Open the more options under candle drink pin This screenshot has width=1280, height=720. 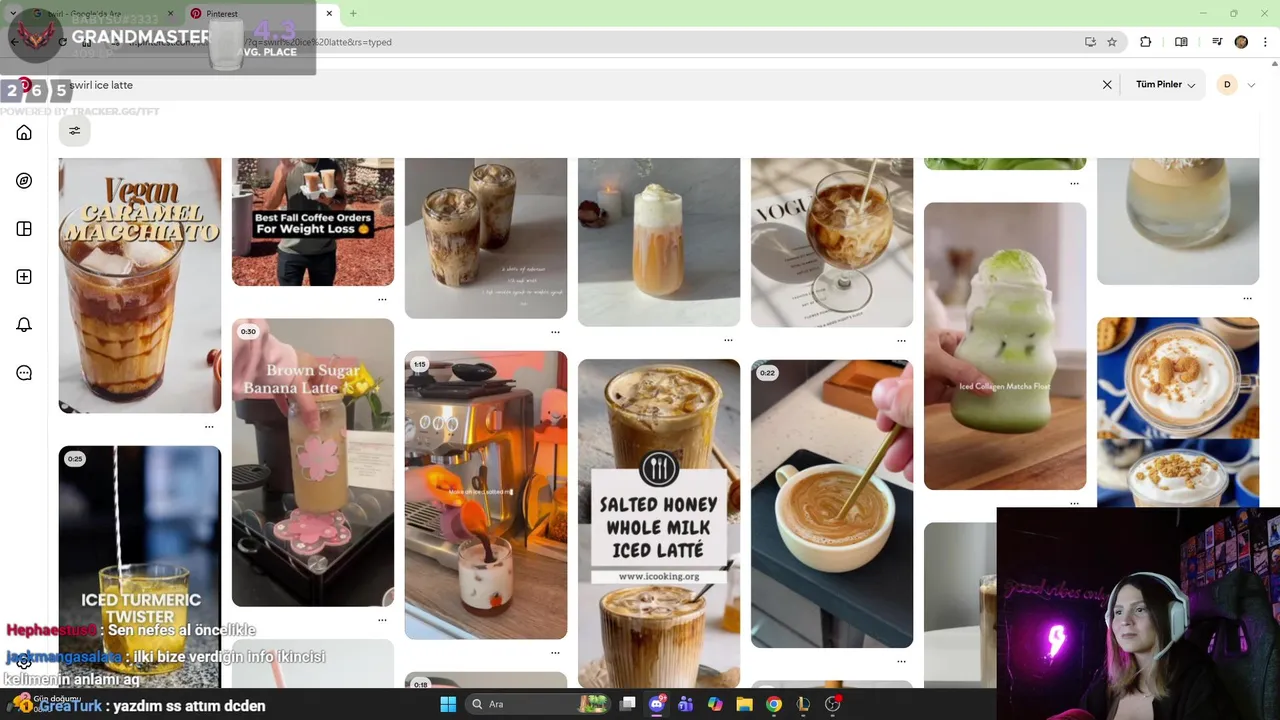728,340
